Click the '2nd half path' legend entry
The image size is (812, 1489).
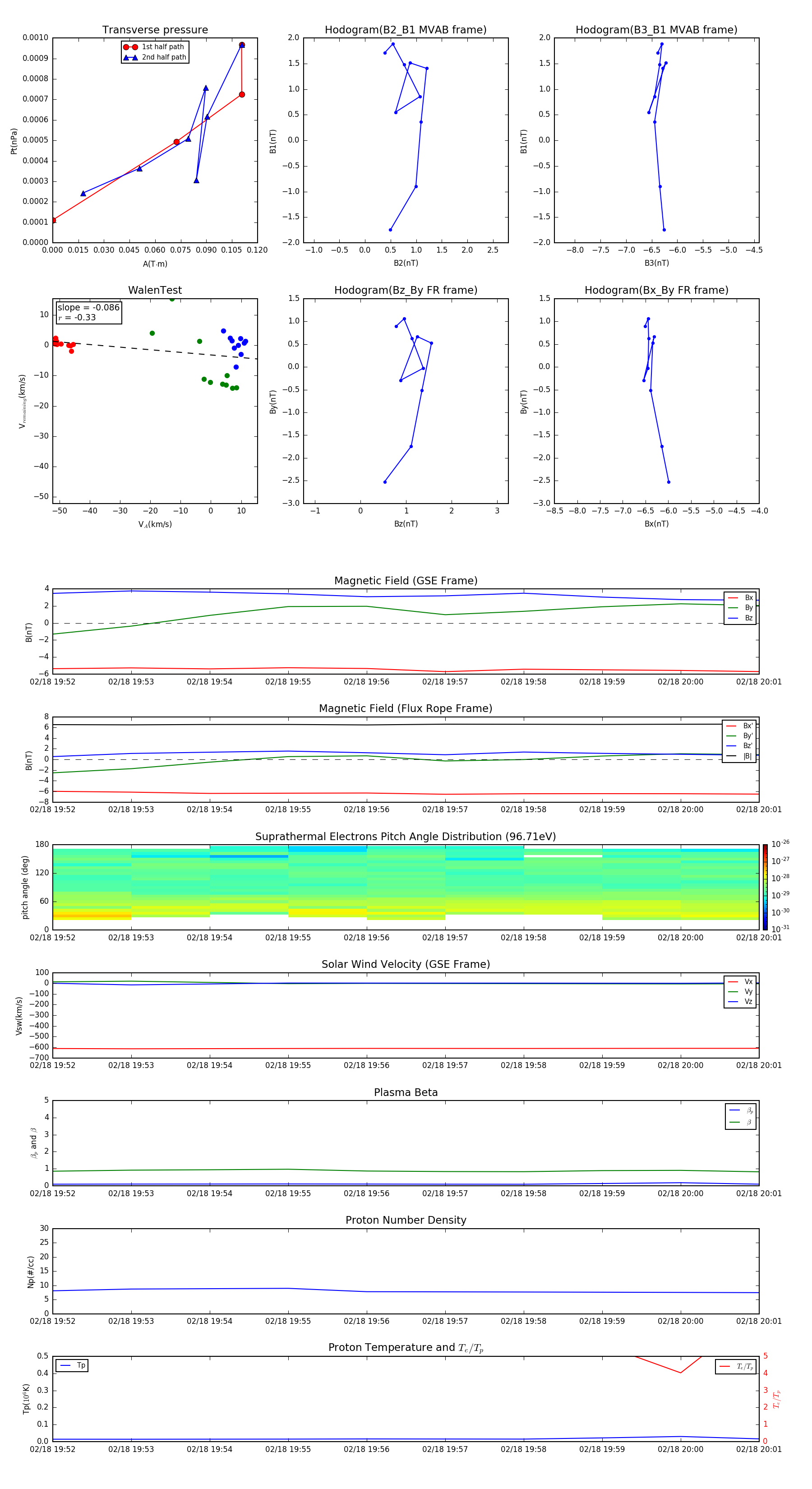pyautogui.click(x=155, y=57)
